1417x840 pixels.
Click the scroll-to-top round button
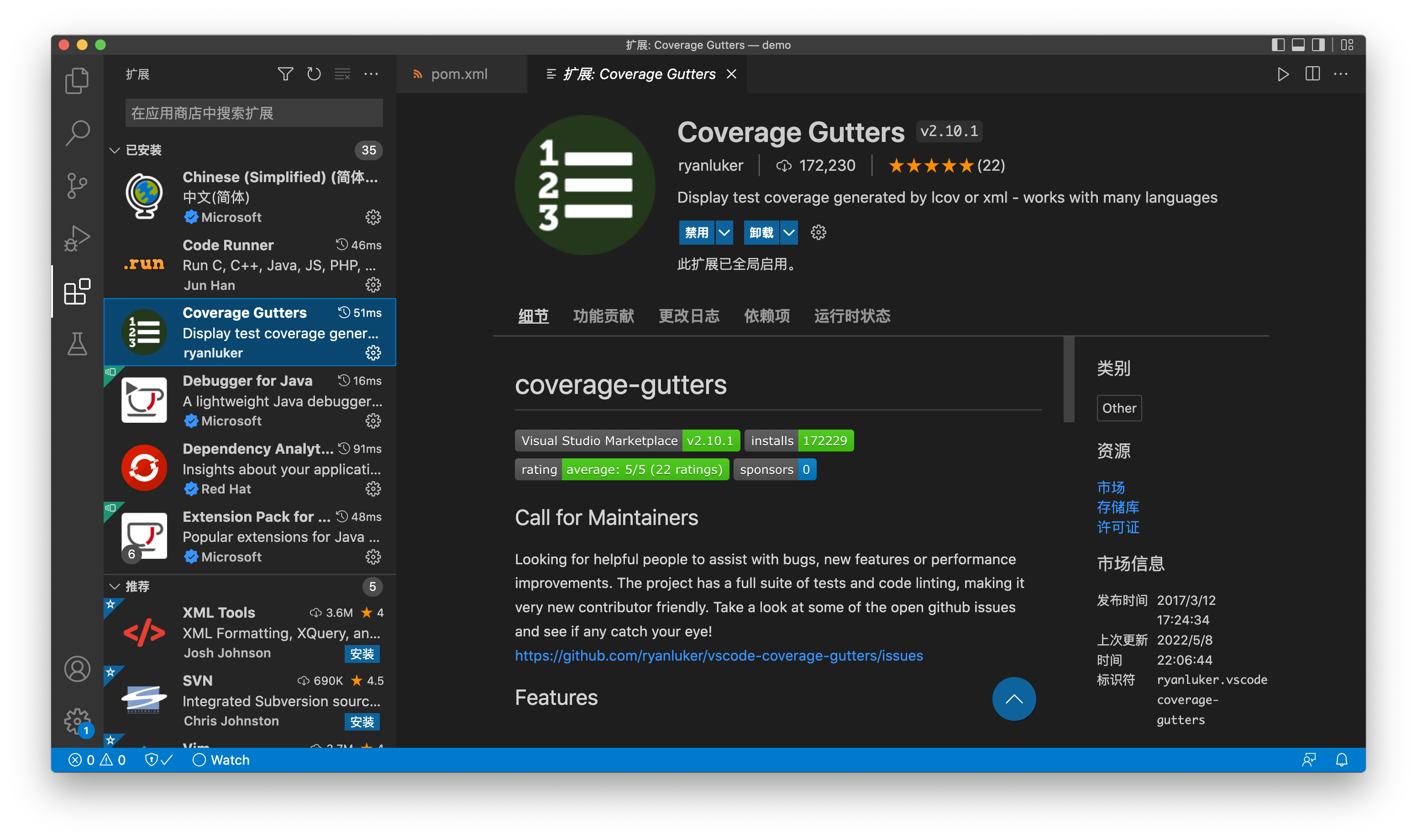pos(1014,699)
